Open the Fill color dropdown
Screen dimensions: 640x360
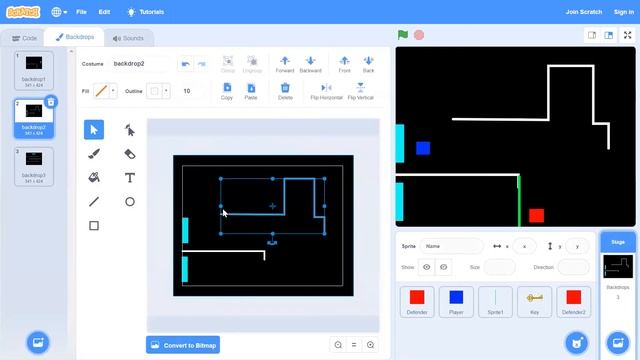pos(113,91)
